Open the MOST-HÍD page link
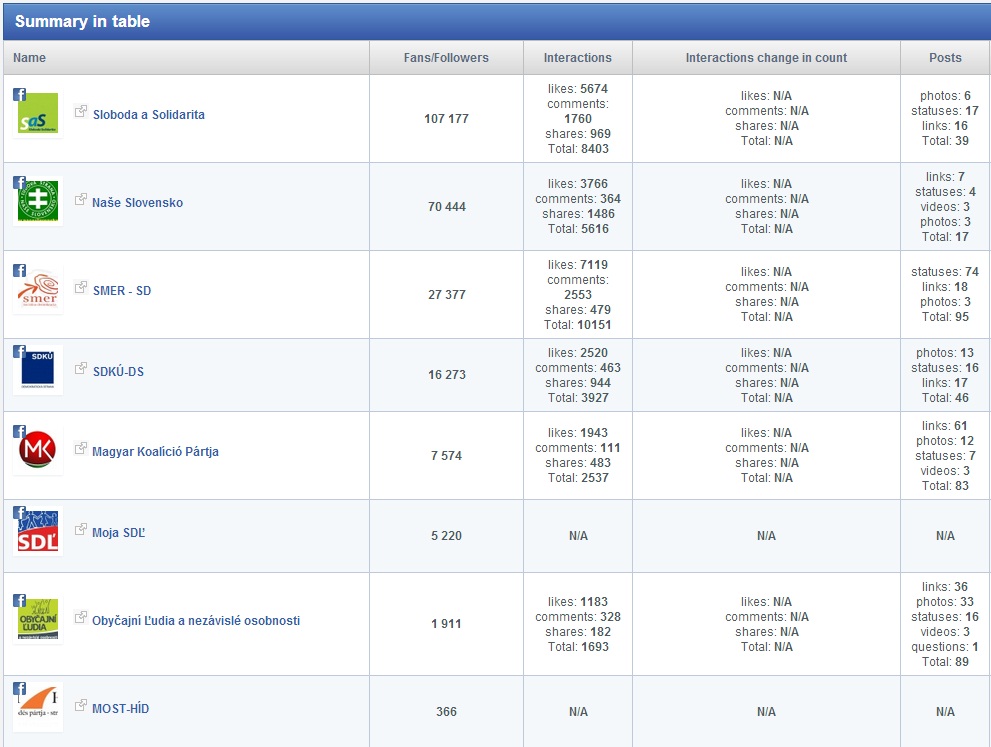Image resolution: width=991 pixels, height=747 pixels. (x=121, y=708)
